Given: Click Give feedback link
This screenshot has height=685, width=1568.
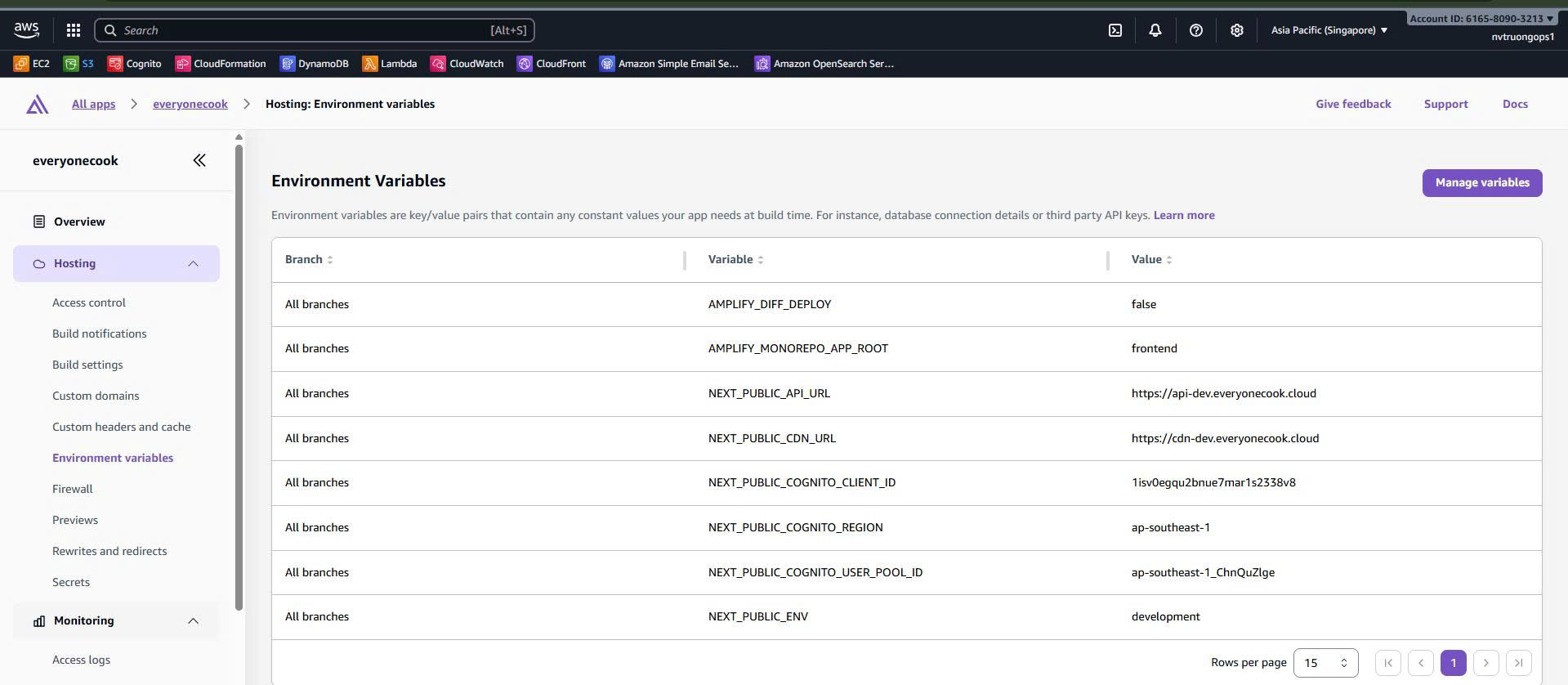Looking at the screenshot, I should 1353,104.
